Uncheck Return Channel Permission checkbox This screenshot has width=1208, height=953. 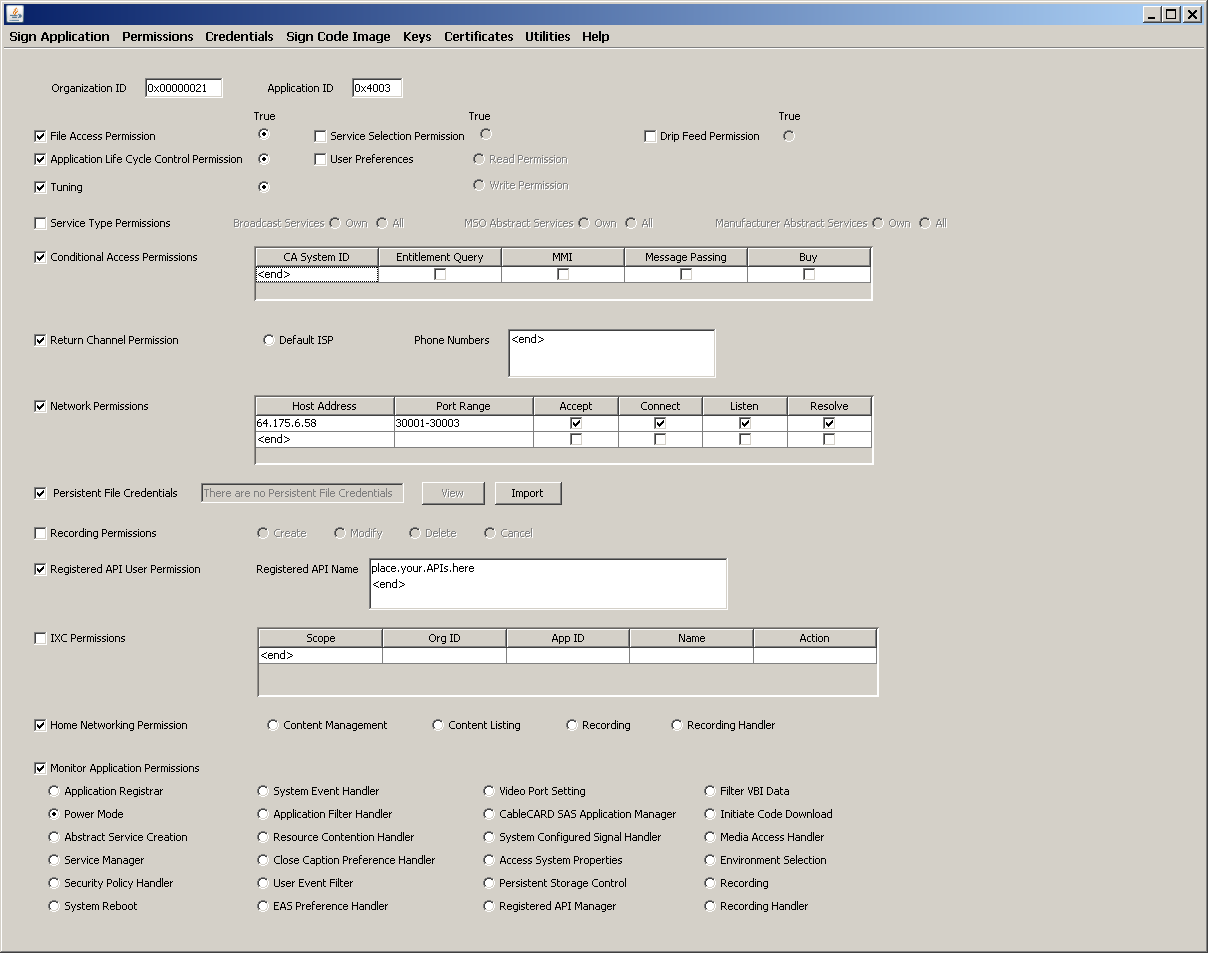pos(40,340)
